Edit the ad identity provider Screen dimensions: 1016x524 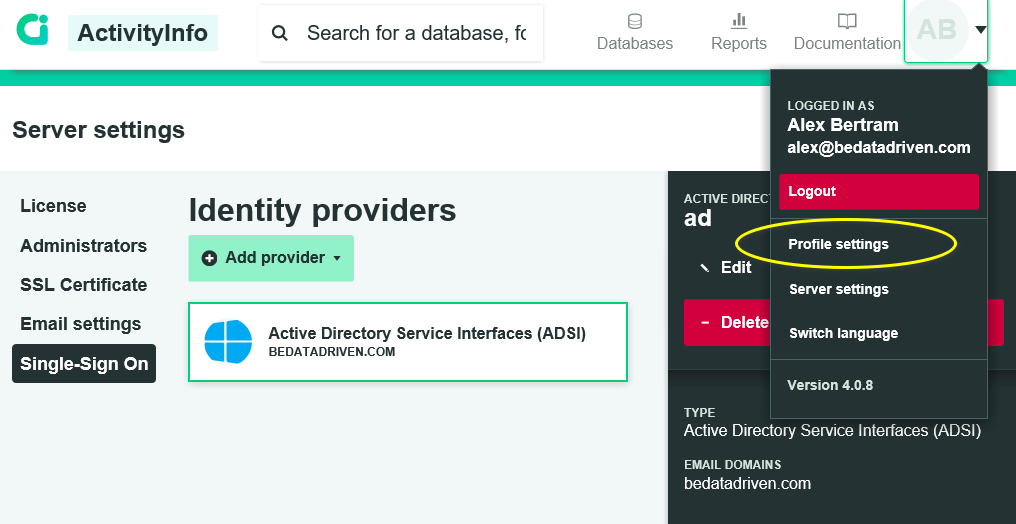[726, 268]
